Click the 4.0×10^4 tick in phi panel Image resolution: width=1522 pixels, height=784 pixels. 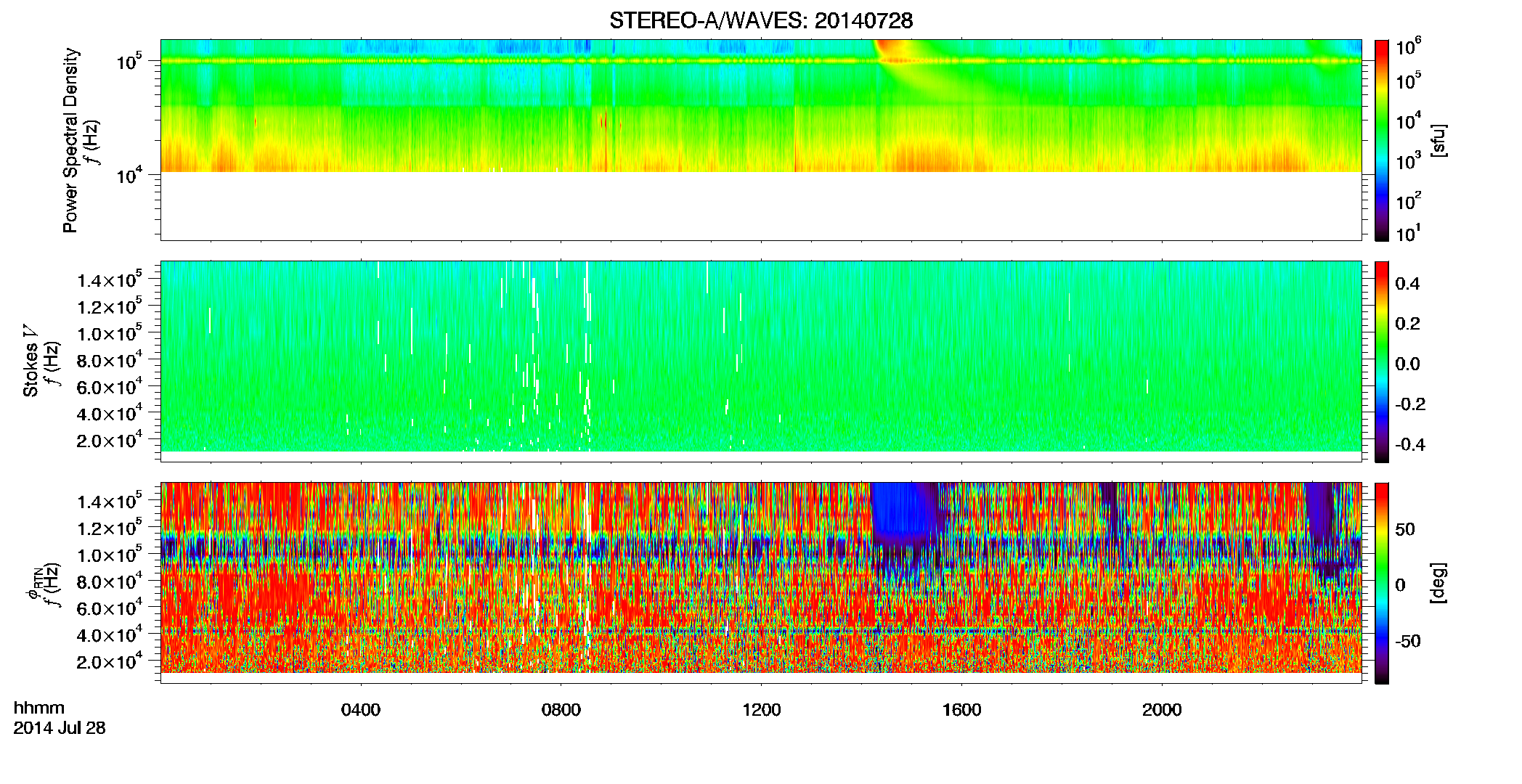pyautogui.click(x=110, y=634)
